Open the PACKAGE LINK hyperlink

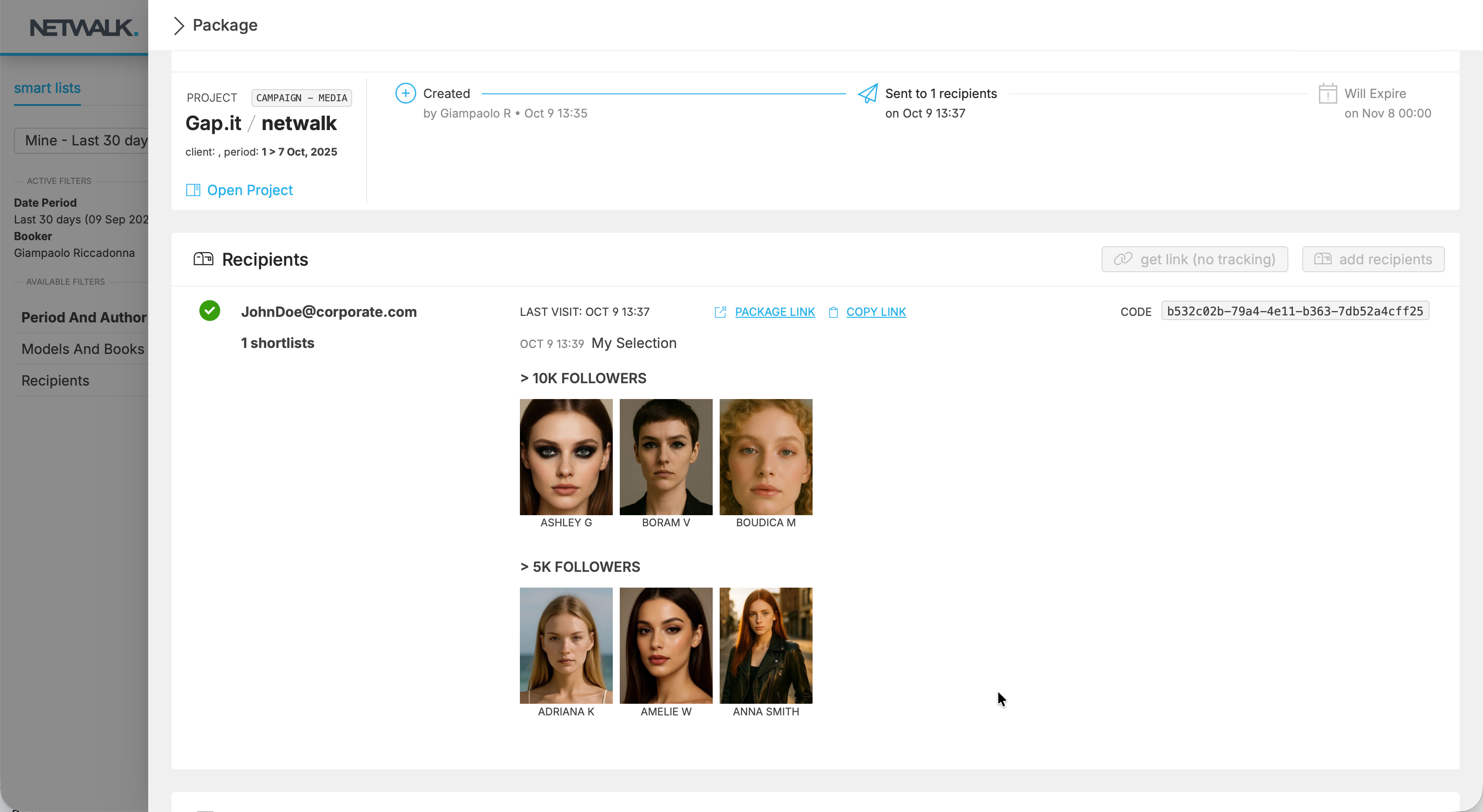tap(774, 312)
